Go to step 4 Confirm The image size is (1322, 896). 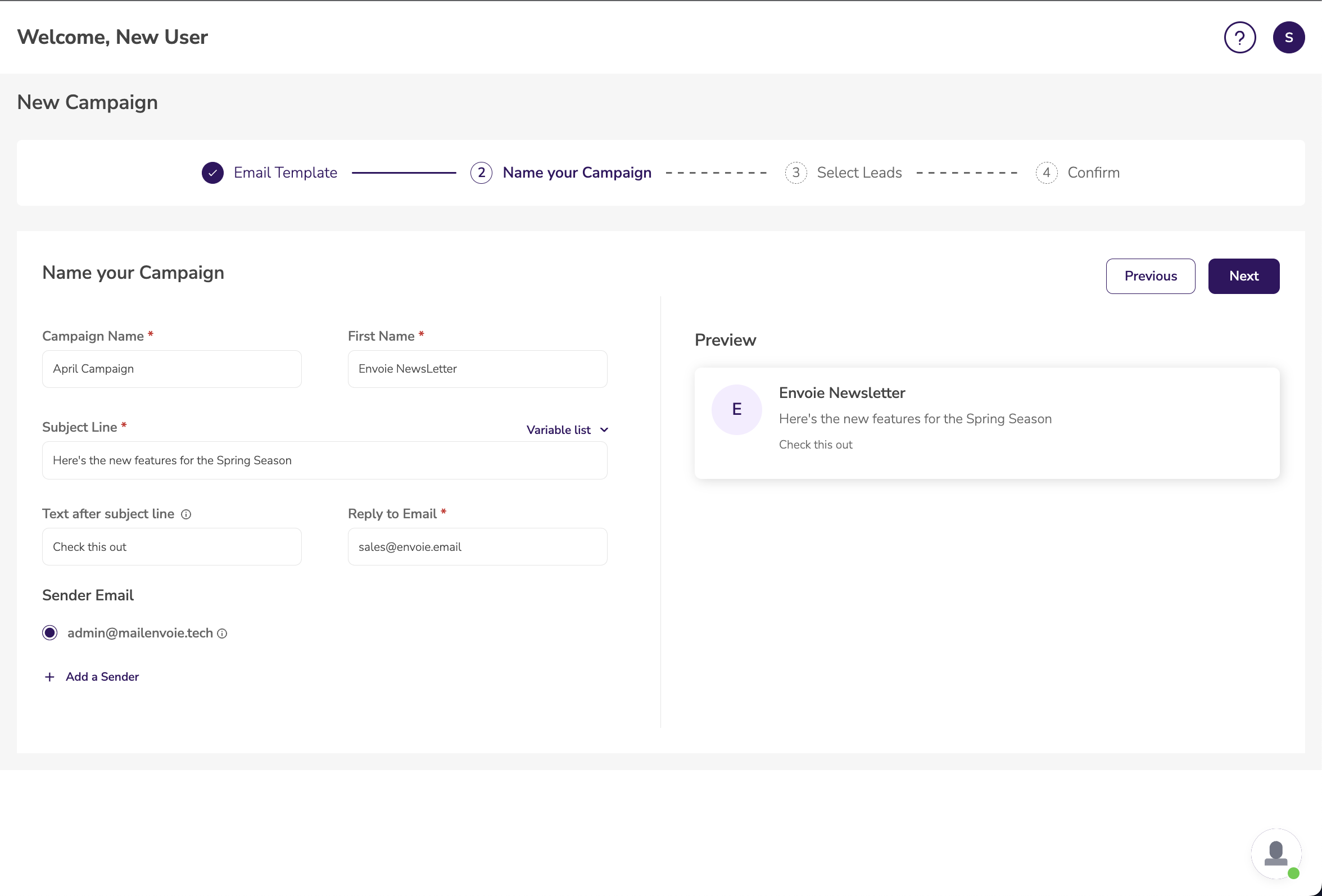coord(1093,173)
